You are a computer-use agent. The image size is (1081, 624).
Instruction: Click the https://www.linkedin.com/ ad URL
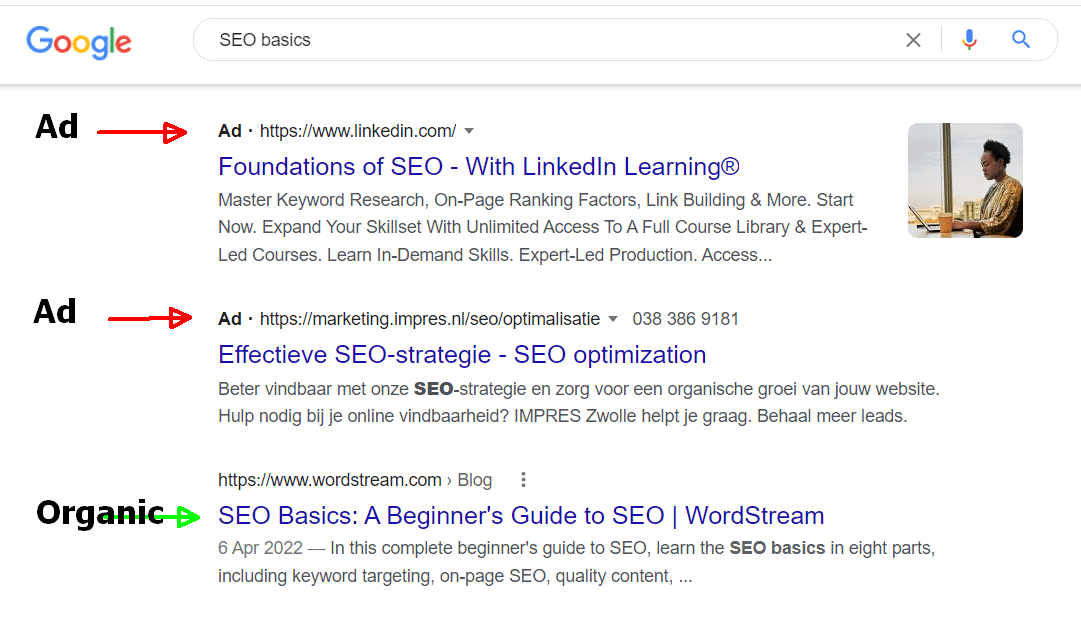(x=358, y=131)
